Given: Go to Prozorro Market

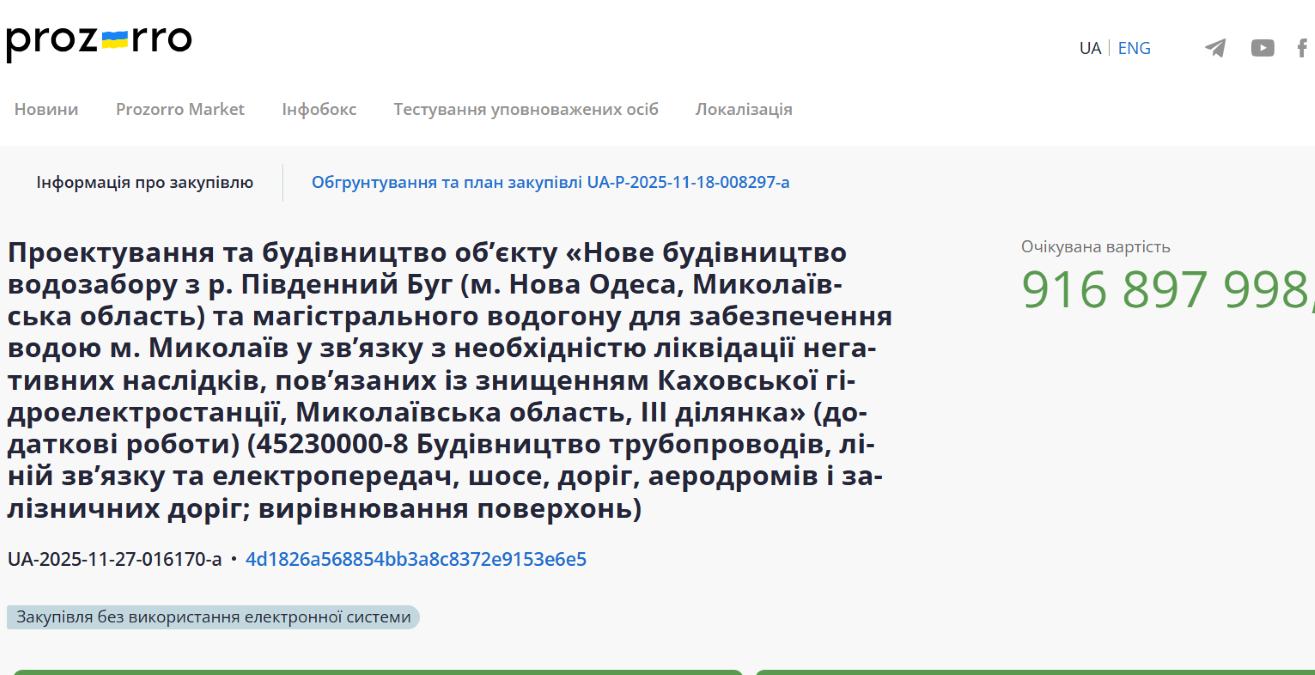Looking at the screenshot, I should pos(180,109).
